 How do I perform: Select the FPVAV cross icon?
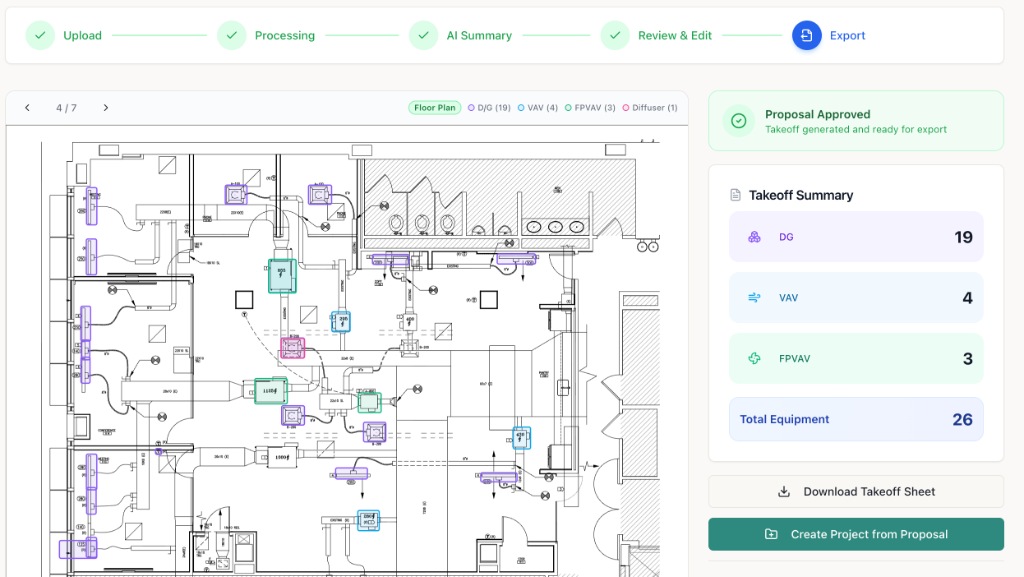click(x=753, y=358)
